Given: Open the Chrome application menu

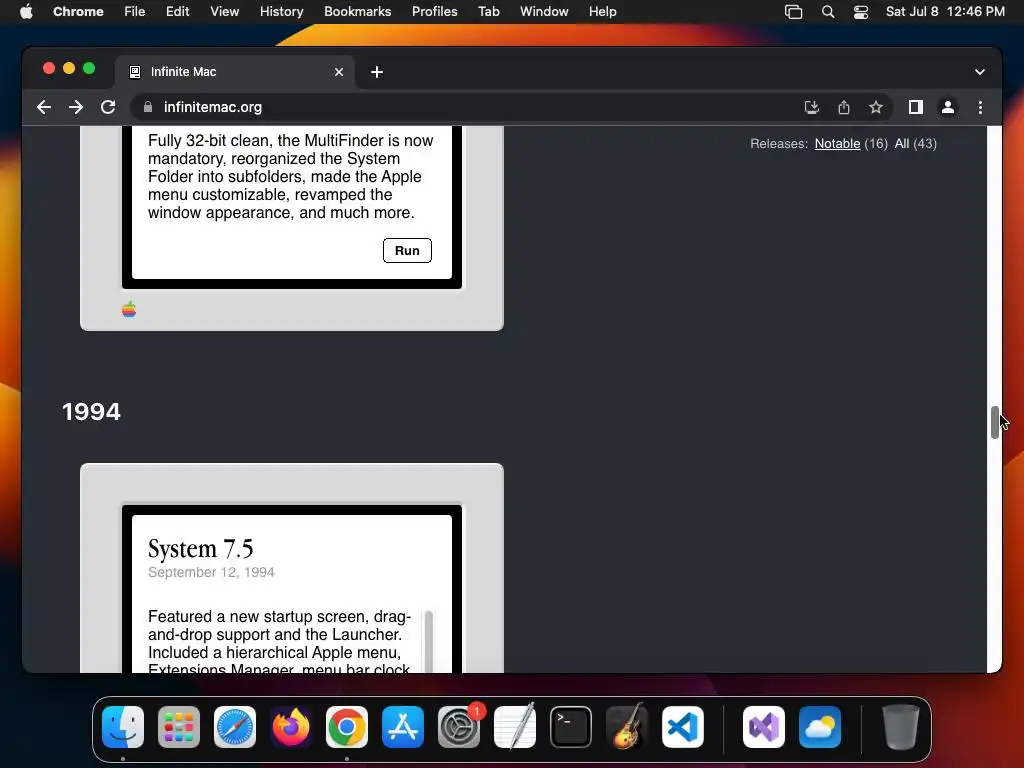Looking at the screenshot, I should tap(78, 12).
